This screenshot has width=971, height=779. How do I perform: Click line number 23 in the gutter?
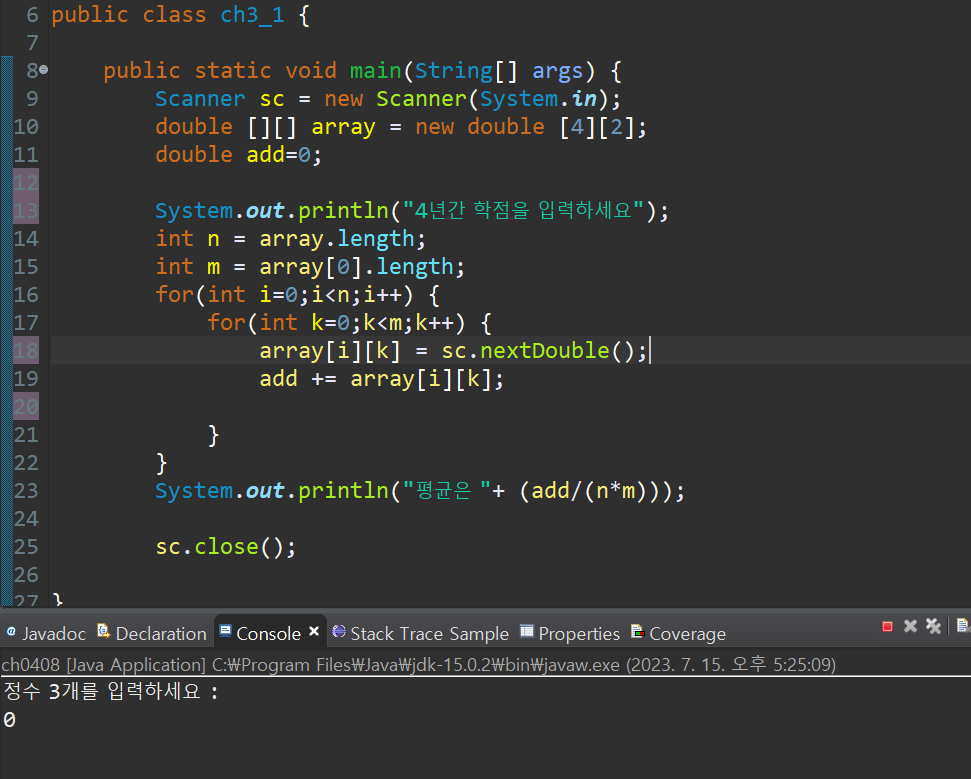tap(26, 490)
